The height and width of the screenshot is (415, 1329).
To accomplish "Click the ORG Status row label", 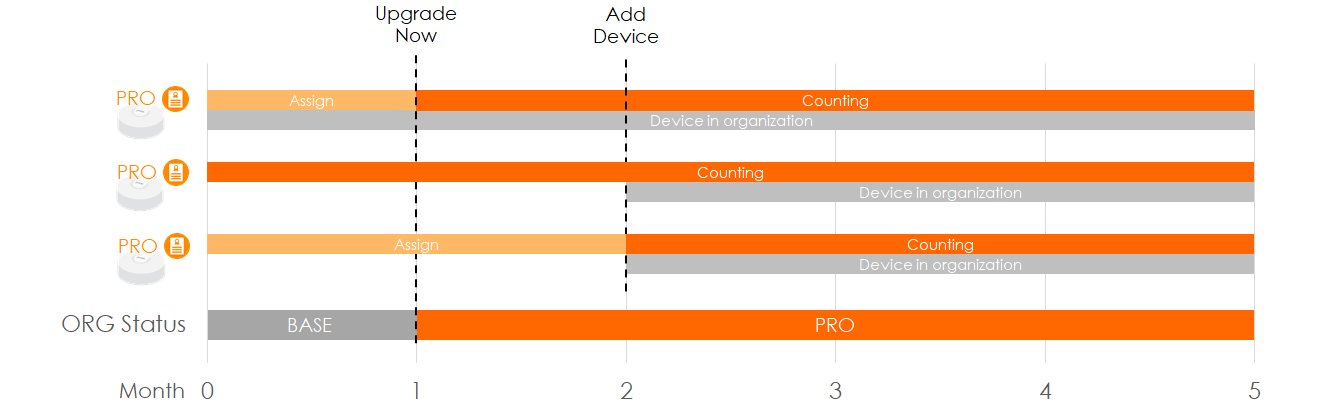I will tap(124, 324).
